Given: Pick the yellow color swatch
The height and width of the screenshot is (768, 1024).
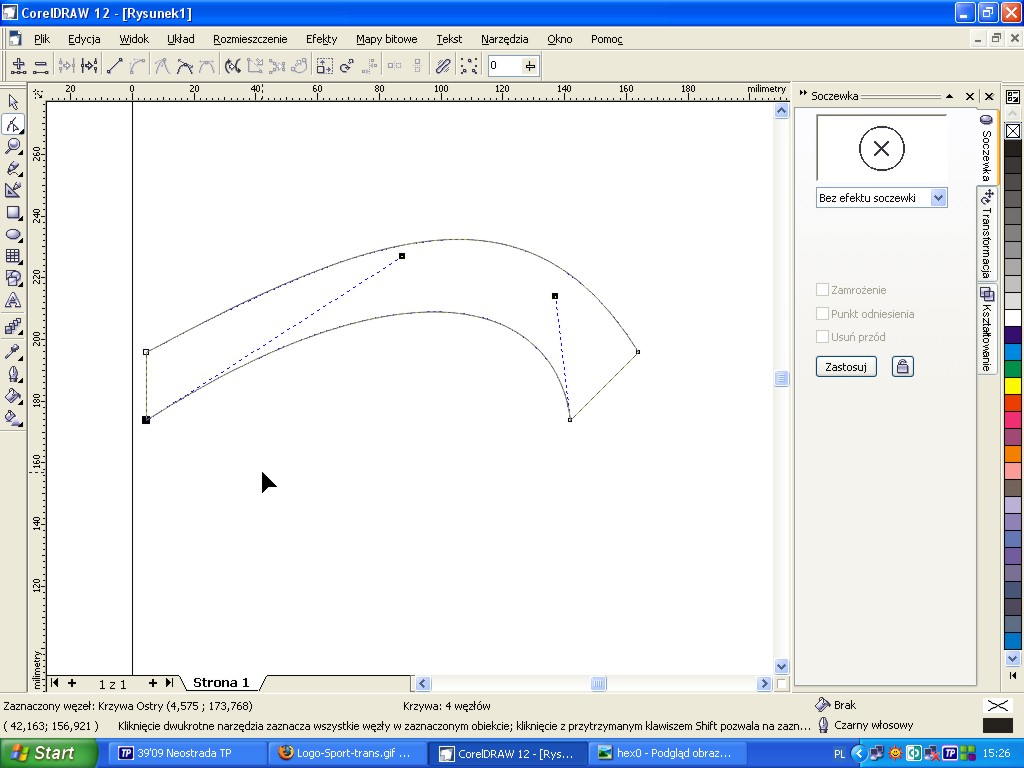Looking at the screenshot, I should tap(1012, 385).
